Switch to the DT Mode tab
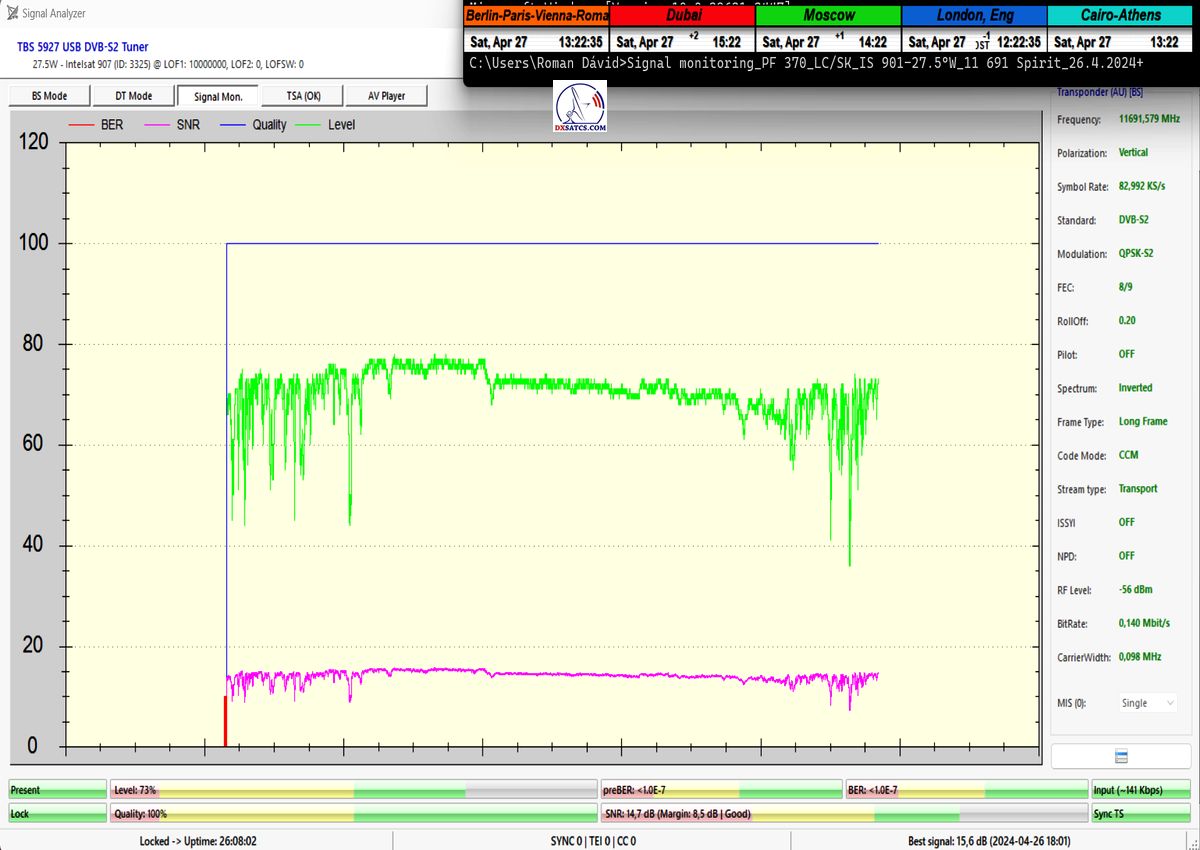The width and height of the screenshot is (1200, 850). tap(133, 96)
